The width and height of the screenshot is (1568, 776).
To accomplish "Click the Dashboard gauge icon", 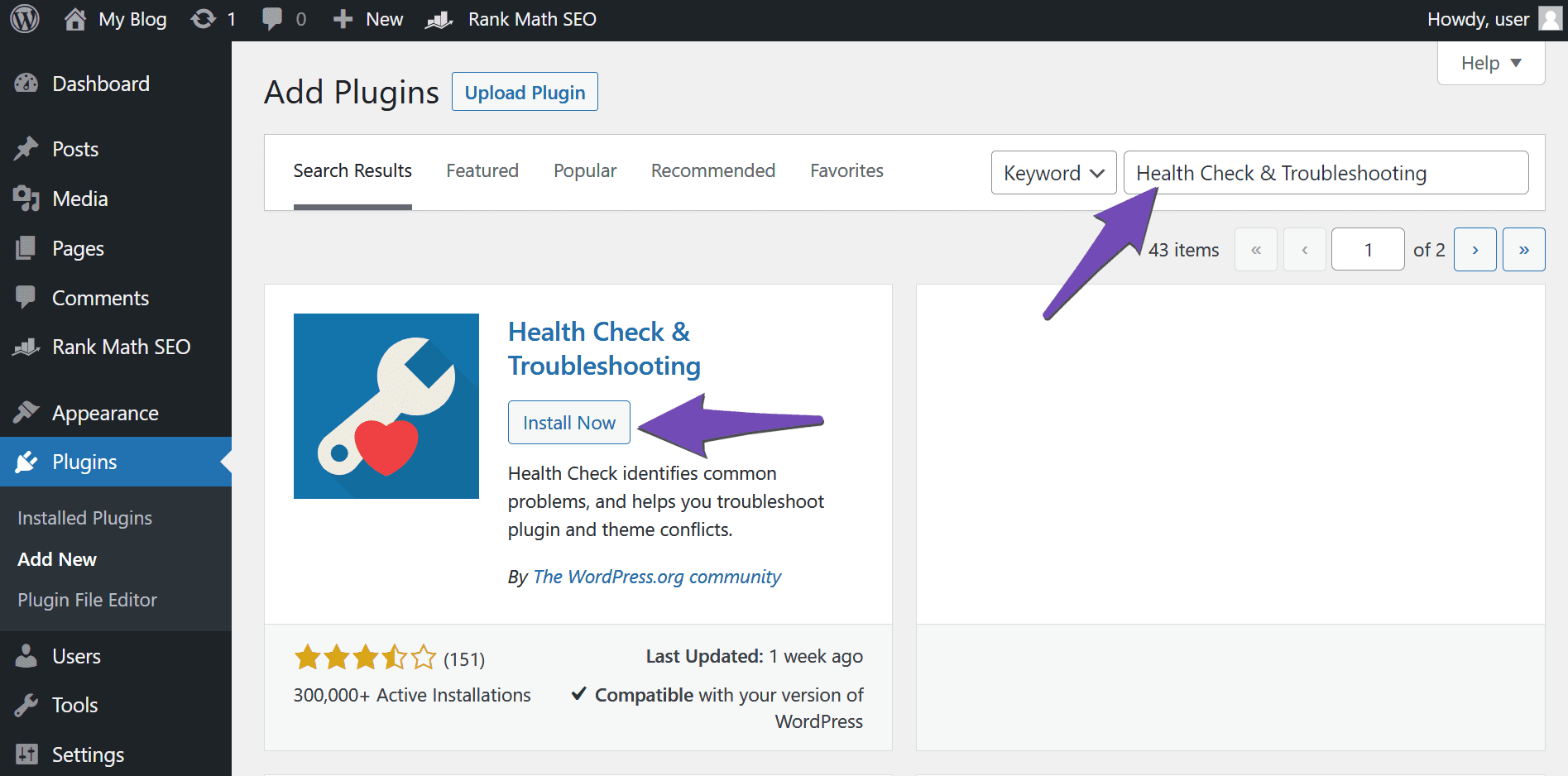I will [26, 84].
